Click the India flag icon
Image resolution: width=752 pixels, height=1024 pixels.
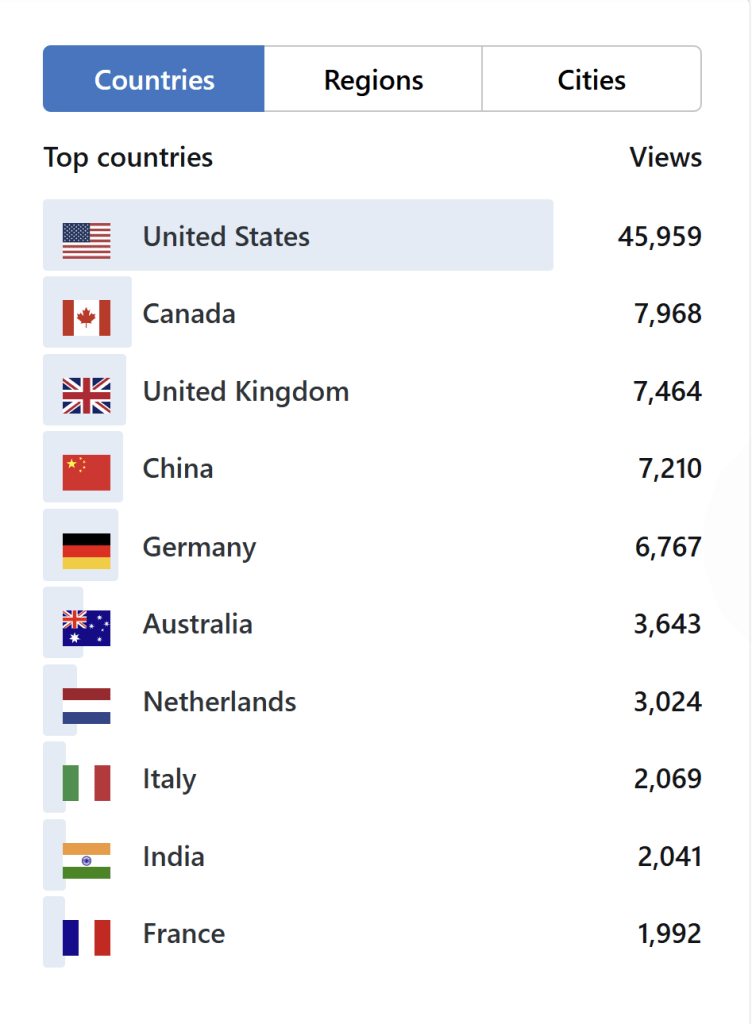86,860
